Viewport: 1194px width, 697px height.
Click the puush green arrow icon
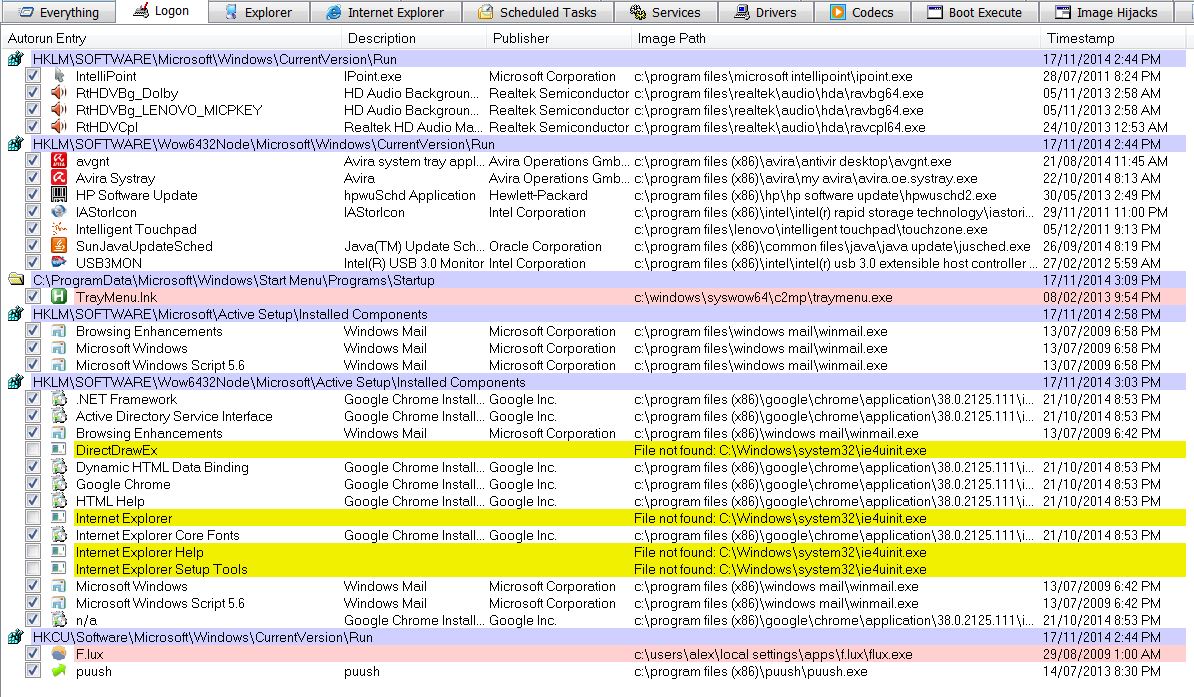pos(59,671)
